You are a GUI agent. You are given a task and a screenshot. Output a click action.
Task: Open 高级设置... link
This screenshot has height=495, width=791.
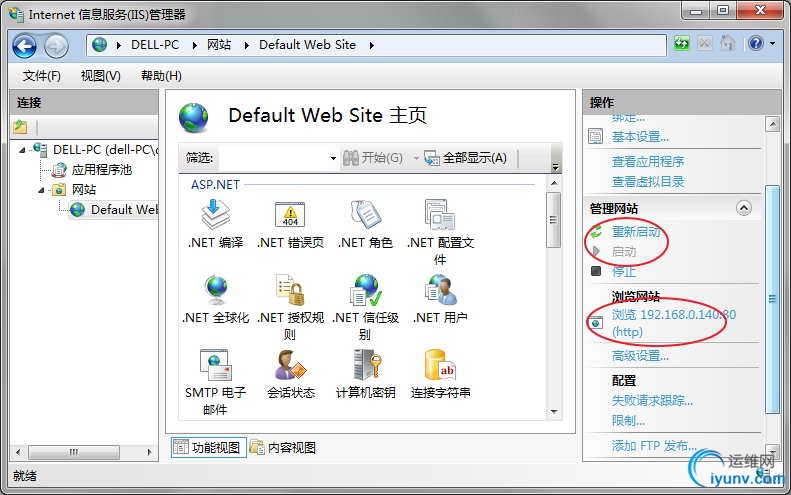coord(640,356)
